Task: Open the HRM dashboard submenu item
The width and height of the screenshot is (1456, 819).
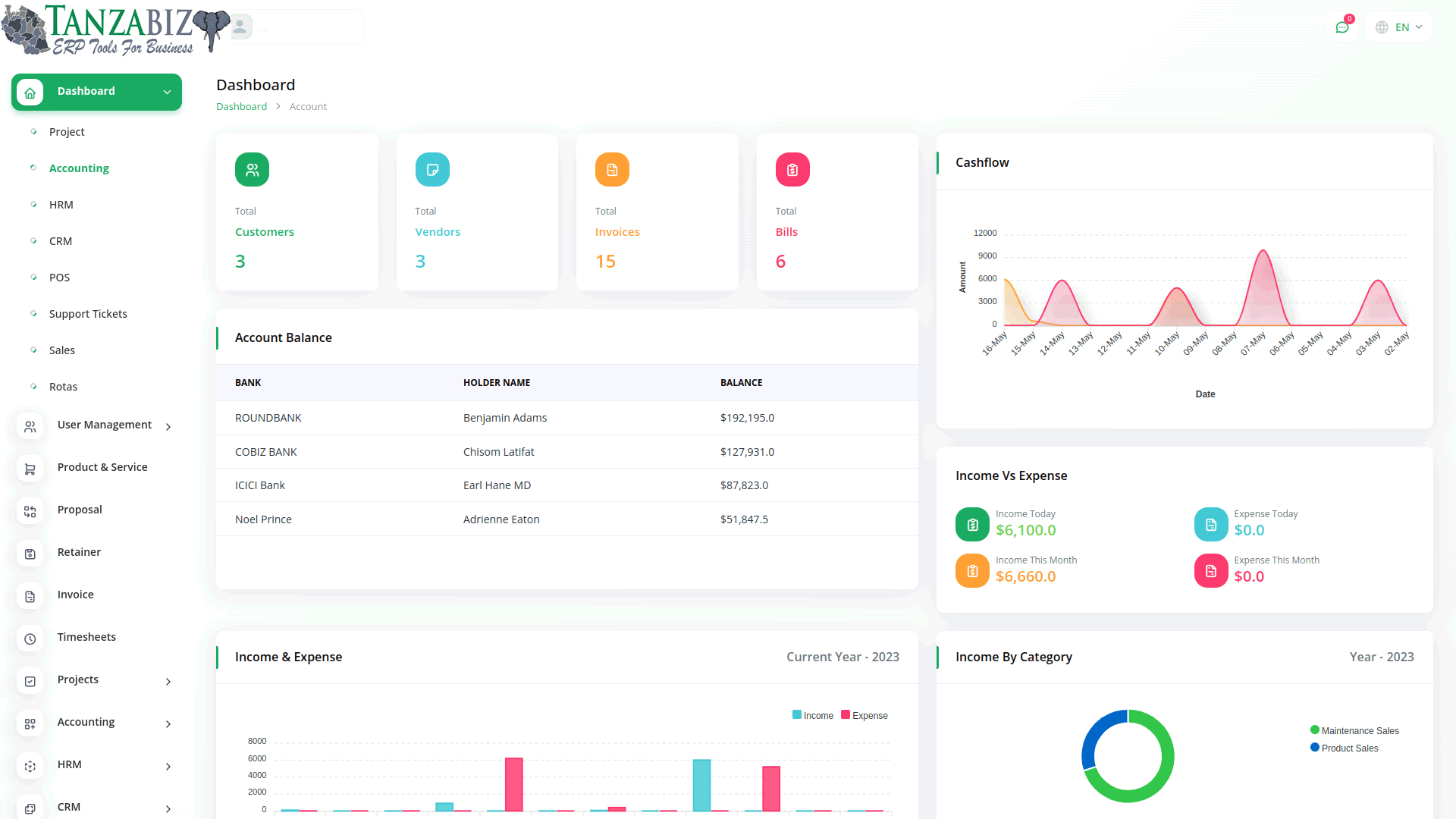Action: 61,205
